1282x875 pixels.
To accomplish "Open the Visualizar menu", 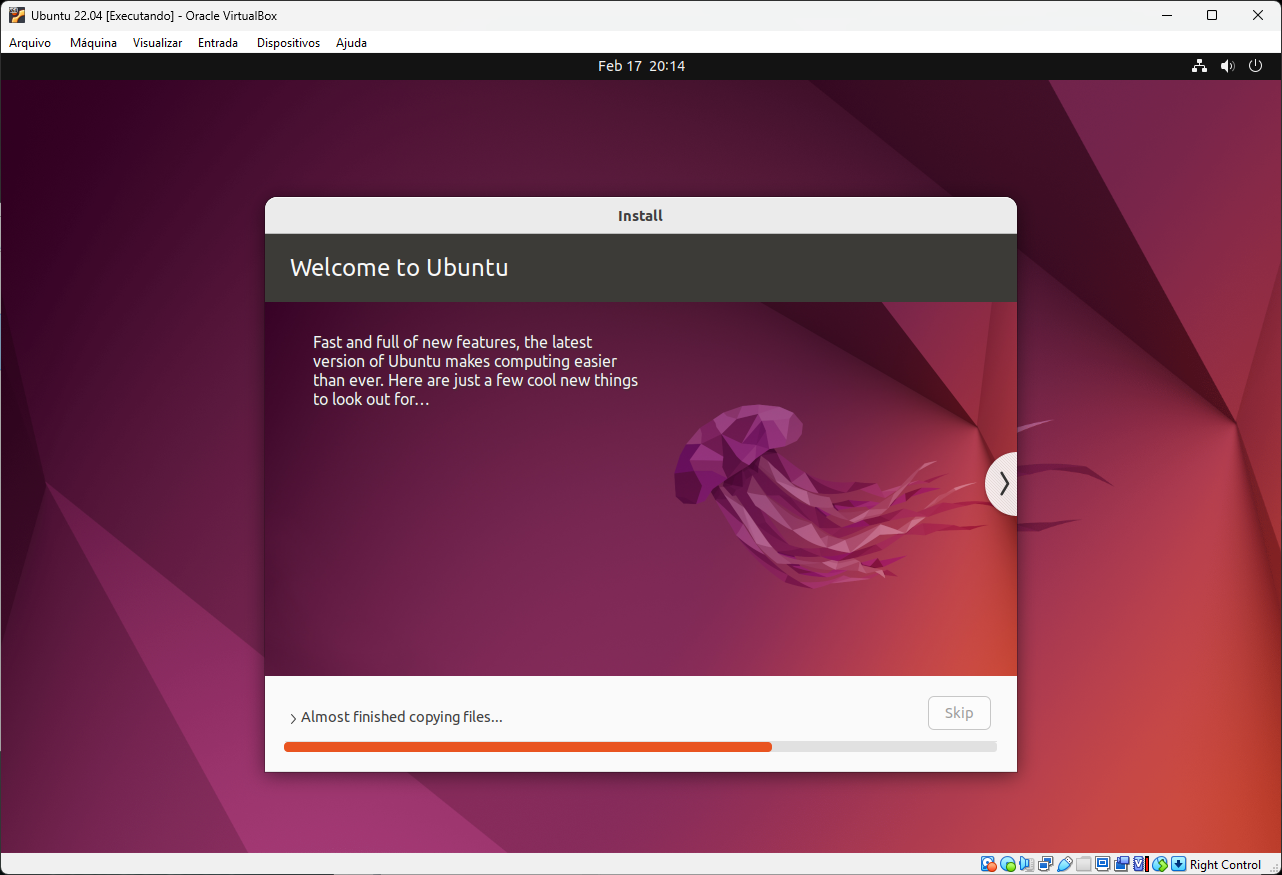I will coord(157,43).
